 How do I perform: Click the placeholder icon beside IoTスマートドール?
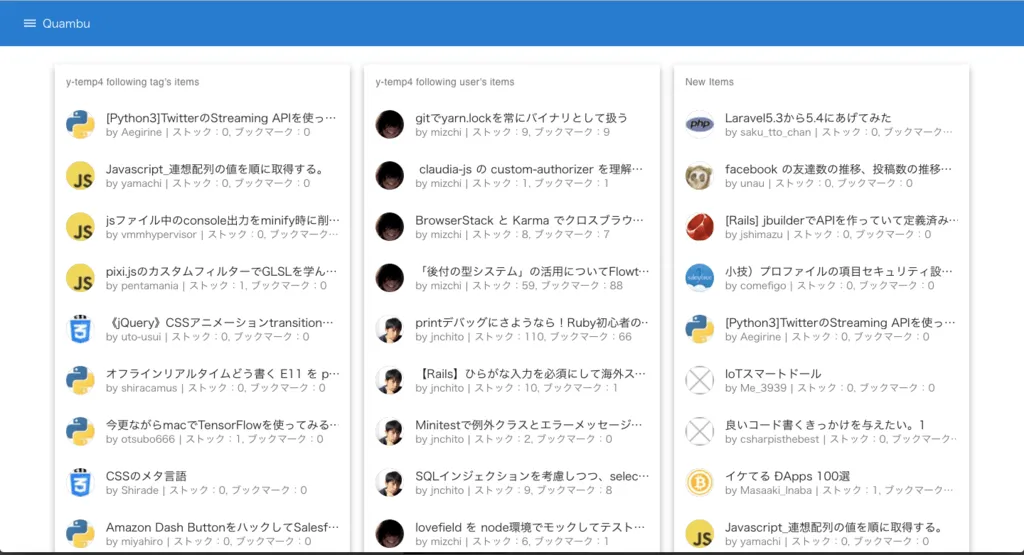click(699, 380)
